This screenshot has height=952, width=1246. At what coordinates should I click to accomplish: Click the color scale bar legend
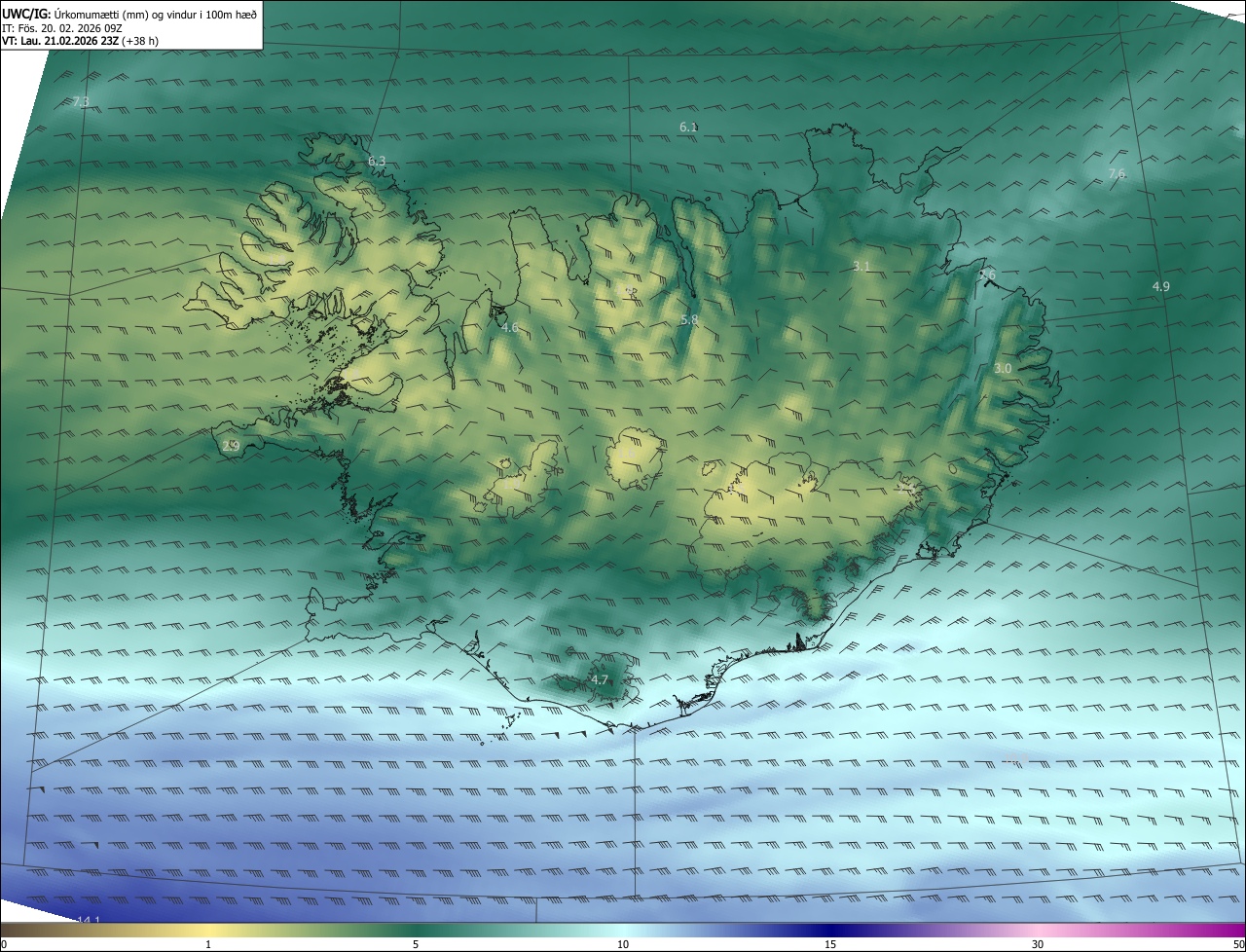click(x=623, y=930)
